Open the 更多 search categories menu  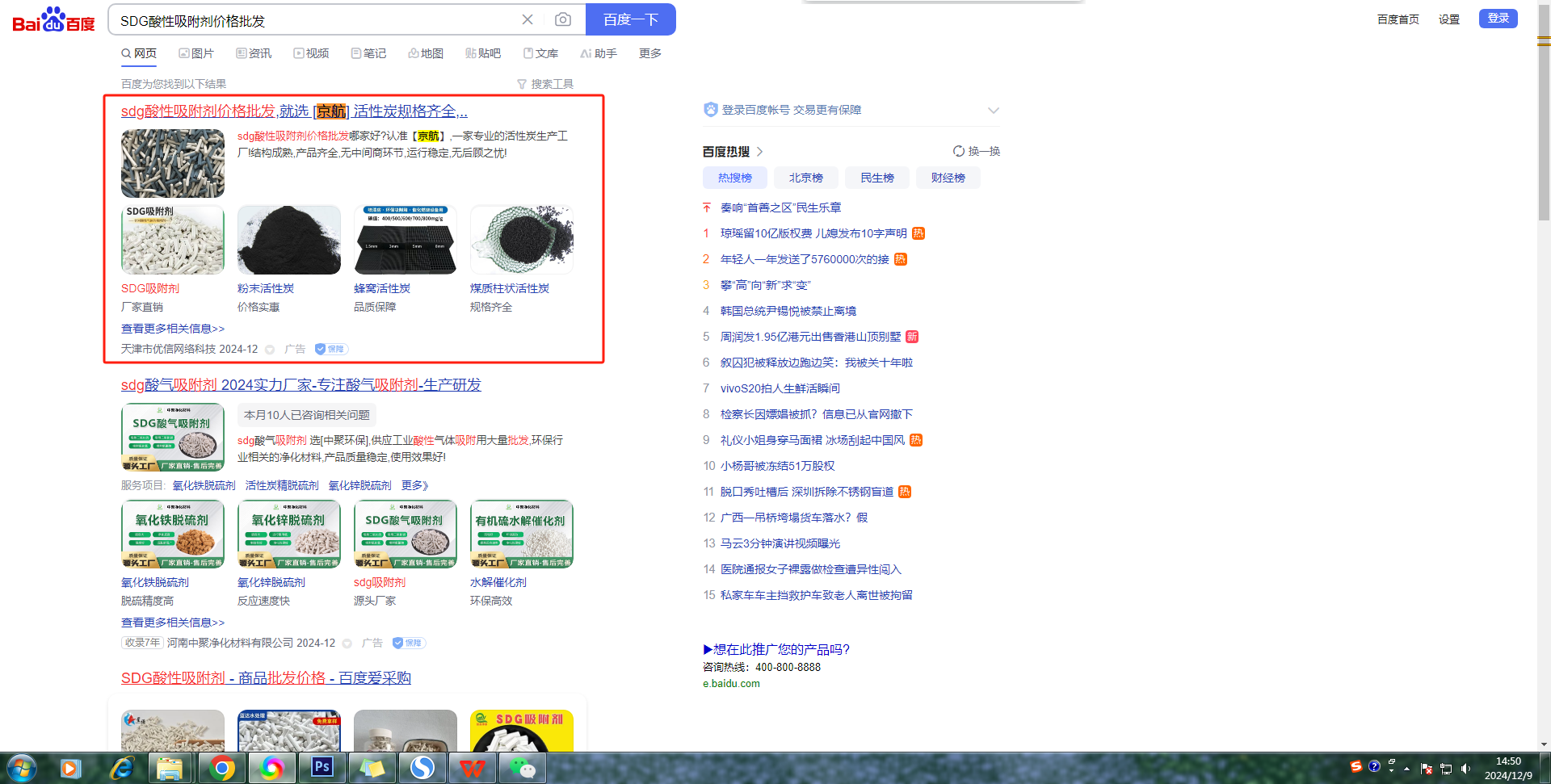click(649, 53)
